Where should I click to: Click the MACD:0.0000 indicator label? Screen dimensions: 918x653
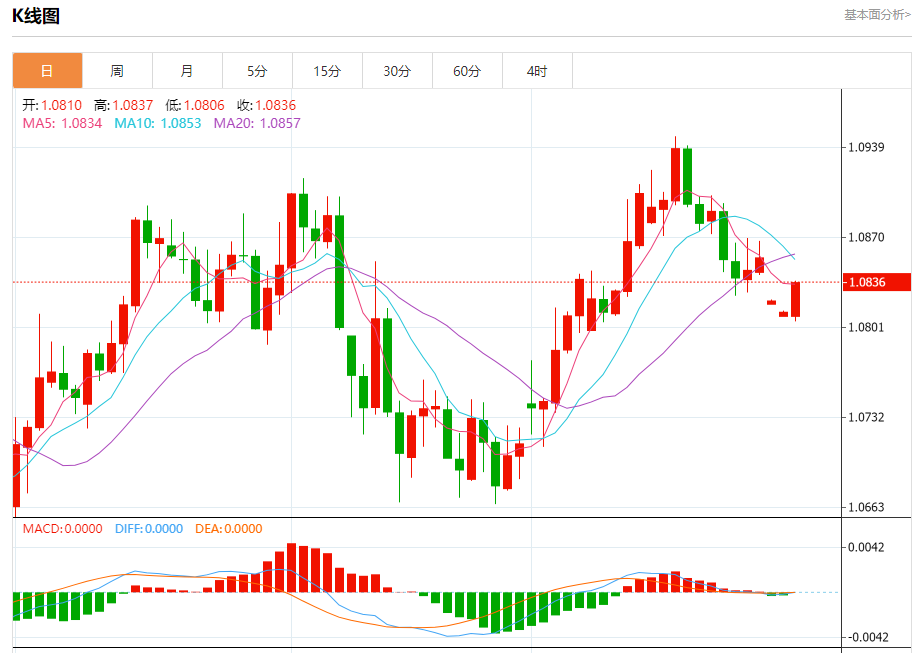[x=63, y=529]
